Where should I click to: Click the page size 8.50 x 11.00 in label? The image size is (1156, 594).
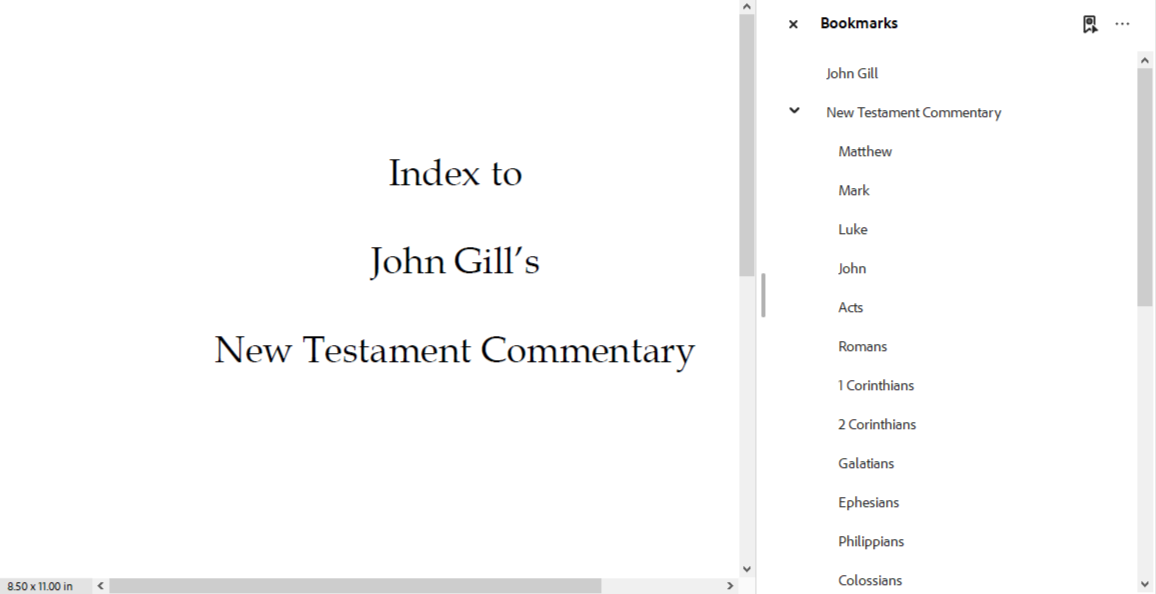40,586
